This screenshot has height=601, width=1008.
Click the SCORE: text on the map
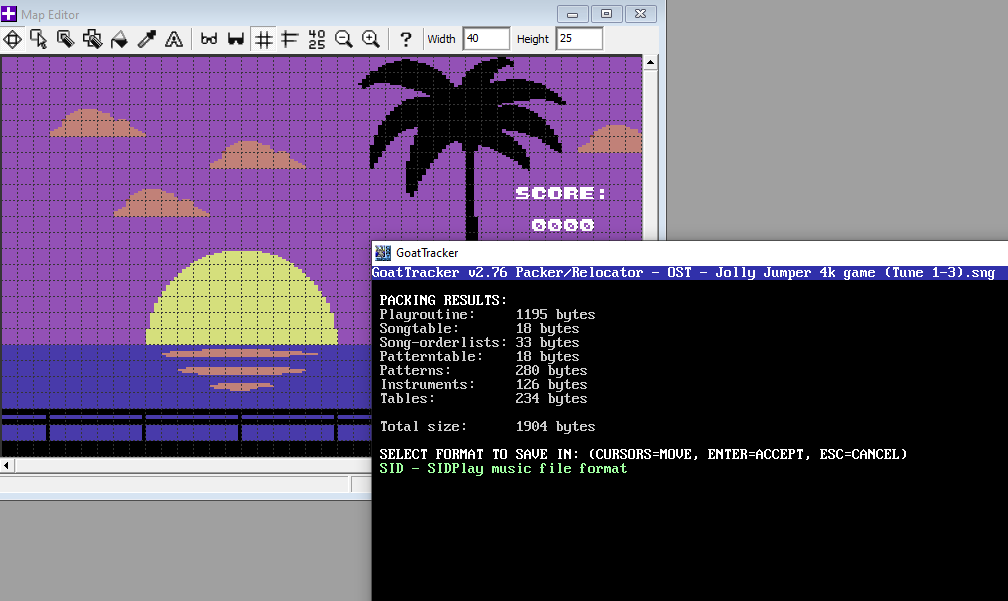click(x=561, y=193)
